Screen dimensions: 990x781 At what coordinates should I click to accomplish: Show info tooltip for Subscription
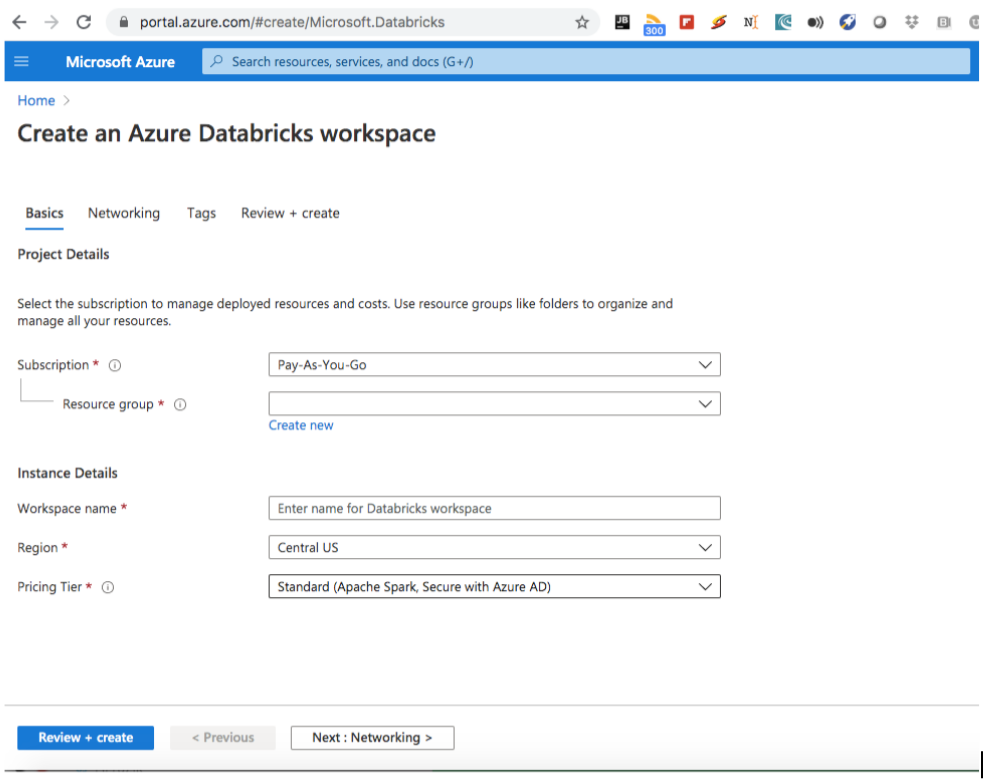tap(115, 365)
